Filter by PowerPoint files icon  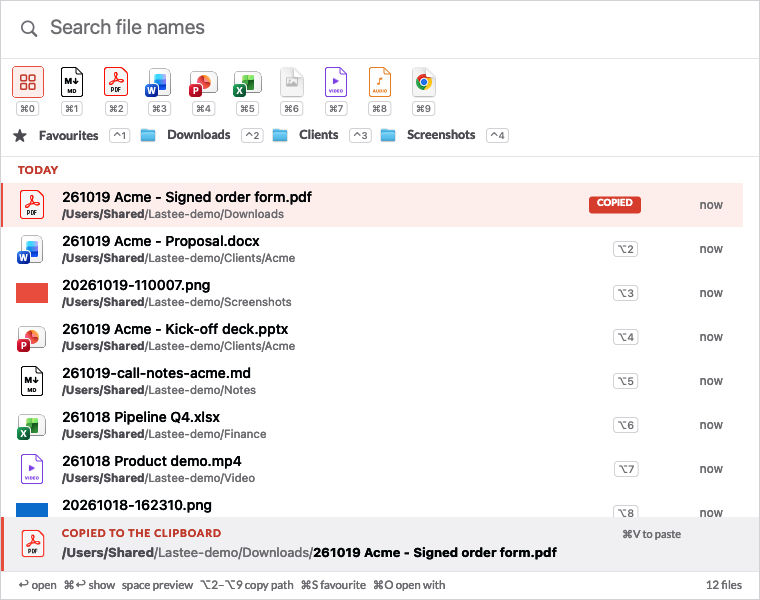click(204, 84)
